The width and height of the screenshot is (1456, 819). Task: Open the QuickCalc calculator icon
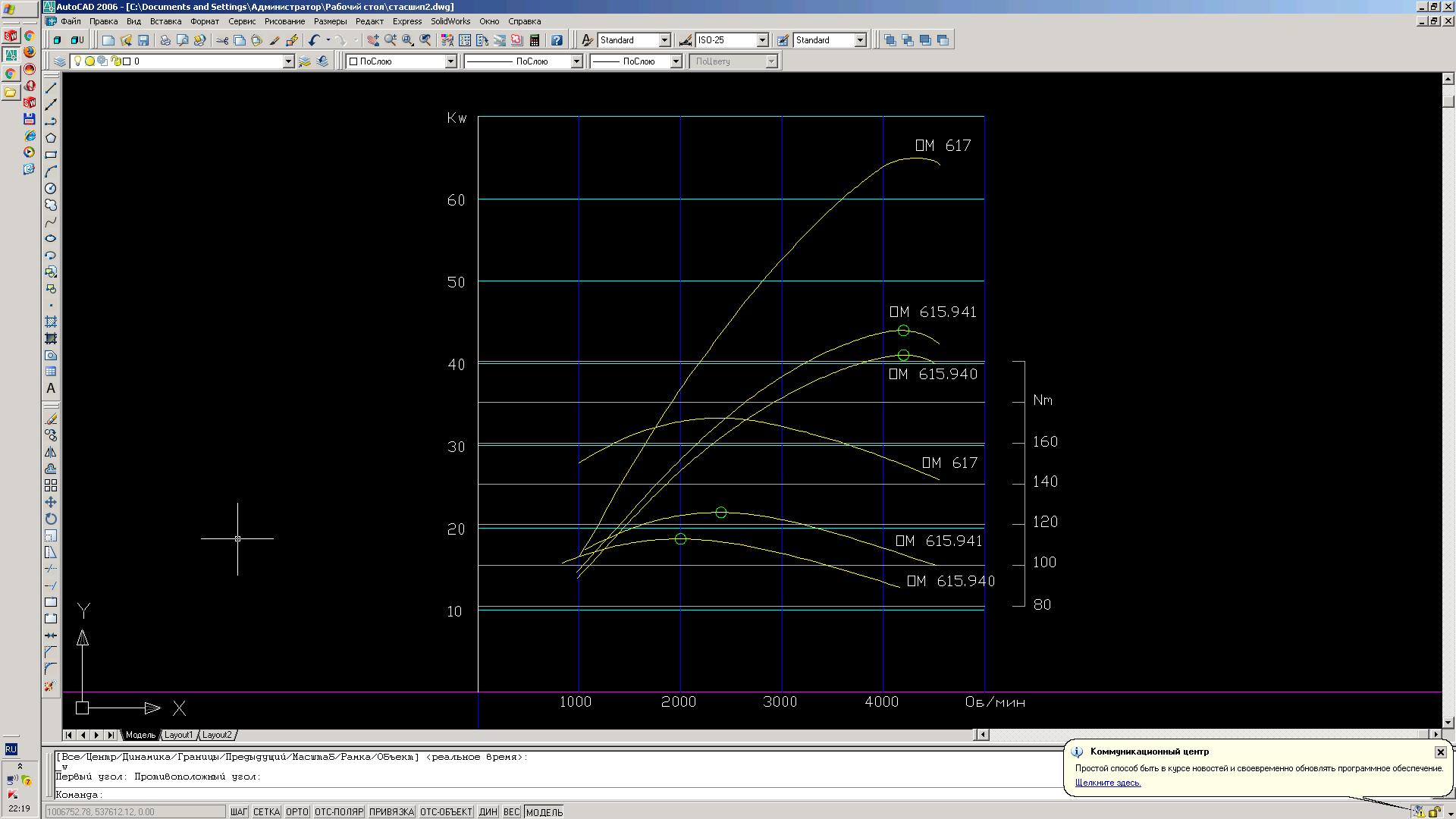(535, 40)
